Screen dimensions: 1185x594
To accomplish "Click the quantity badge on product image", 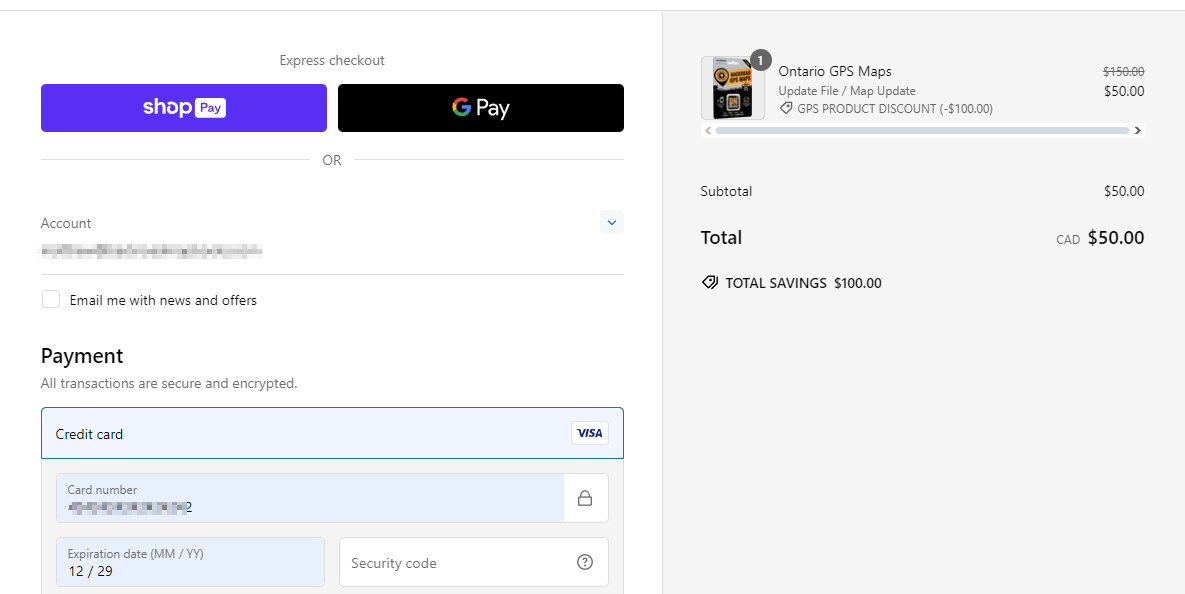I will (760, 60).
